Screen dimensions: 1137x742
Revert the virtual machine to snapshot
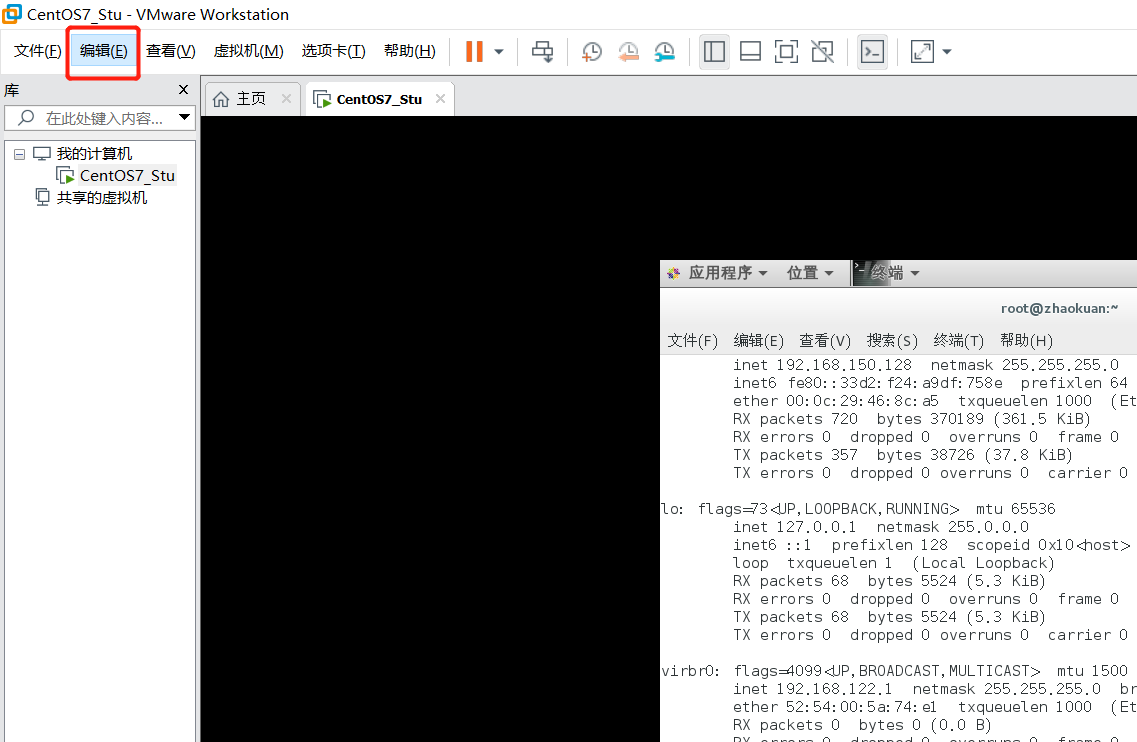coord(628,51)
